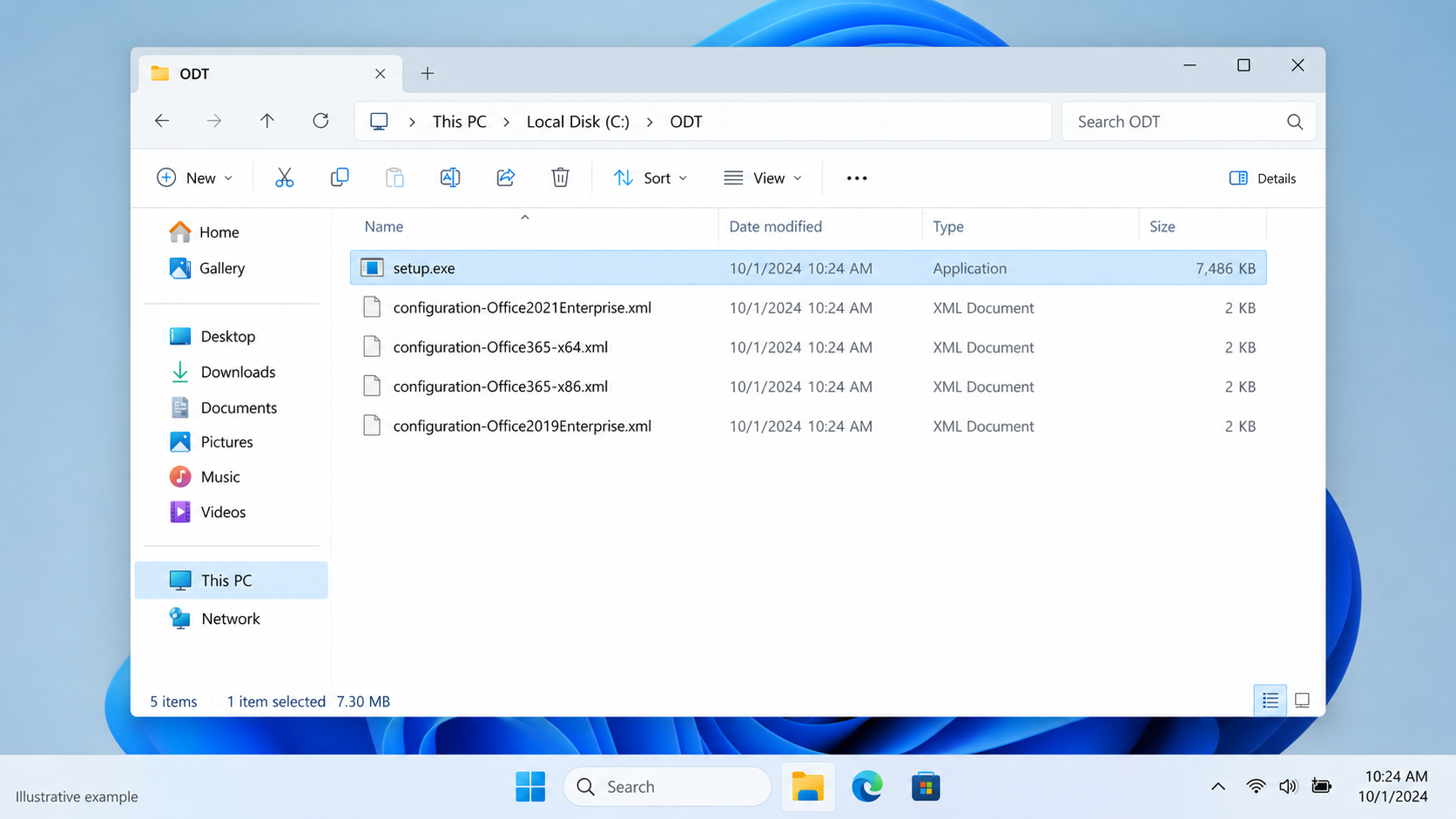The width and height of the screenshot is (1456, 819).
Task: Click the Cut scissors icon
Action: click(x=284, y=178)
